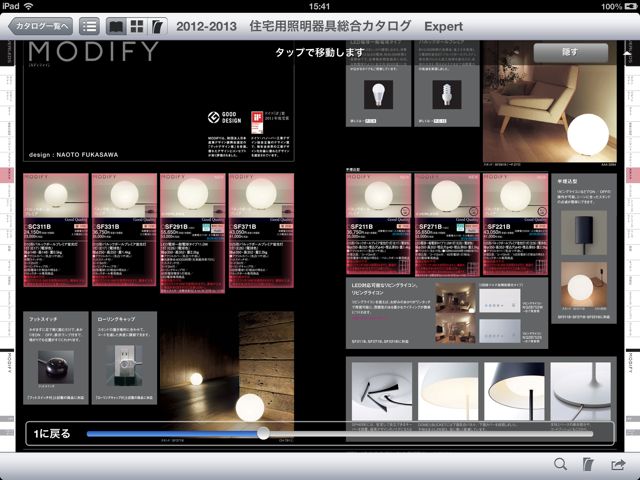Tap 1に戻る to return to page 1
Screen dimensions: 640x480
(52, 433)
